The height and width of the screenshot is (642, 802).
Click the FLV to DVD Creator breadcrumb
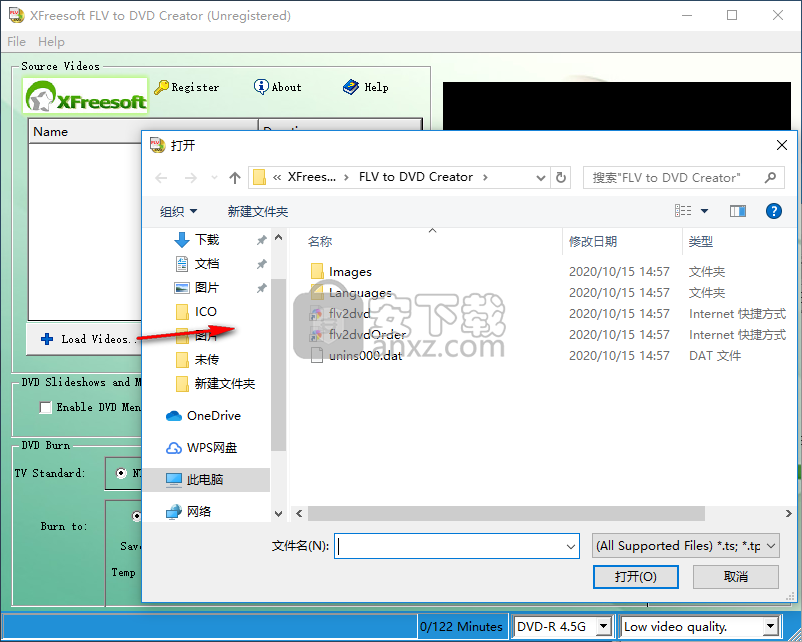pyautogui.click(x=415, y=177)
